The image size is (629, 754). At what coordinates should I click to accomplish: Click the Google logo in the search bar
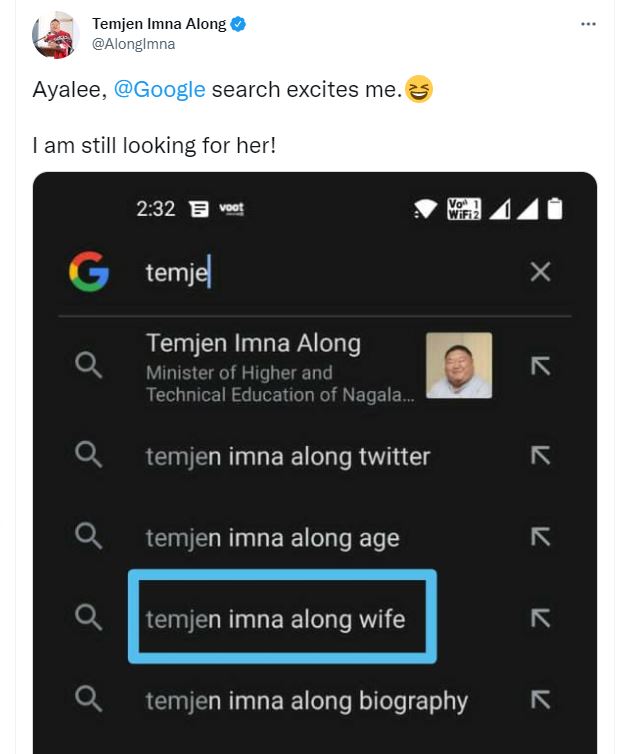89,272
